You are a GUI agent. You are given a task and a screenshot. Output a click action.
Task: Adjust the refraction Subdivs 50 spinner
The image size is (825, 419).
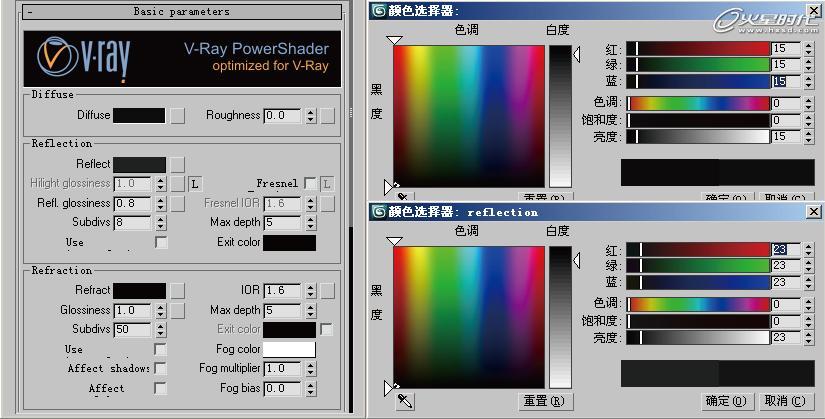160,330
